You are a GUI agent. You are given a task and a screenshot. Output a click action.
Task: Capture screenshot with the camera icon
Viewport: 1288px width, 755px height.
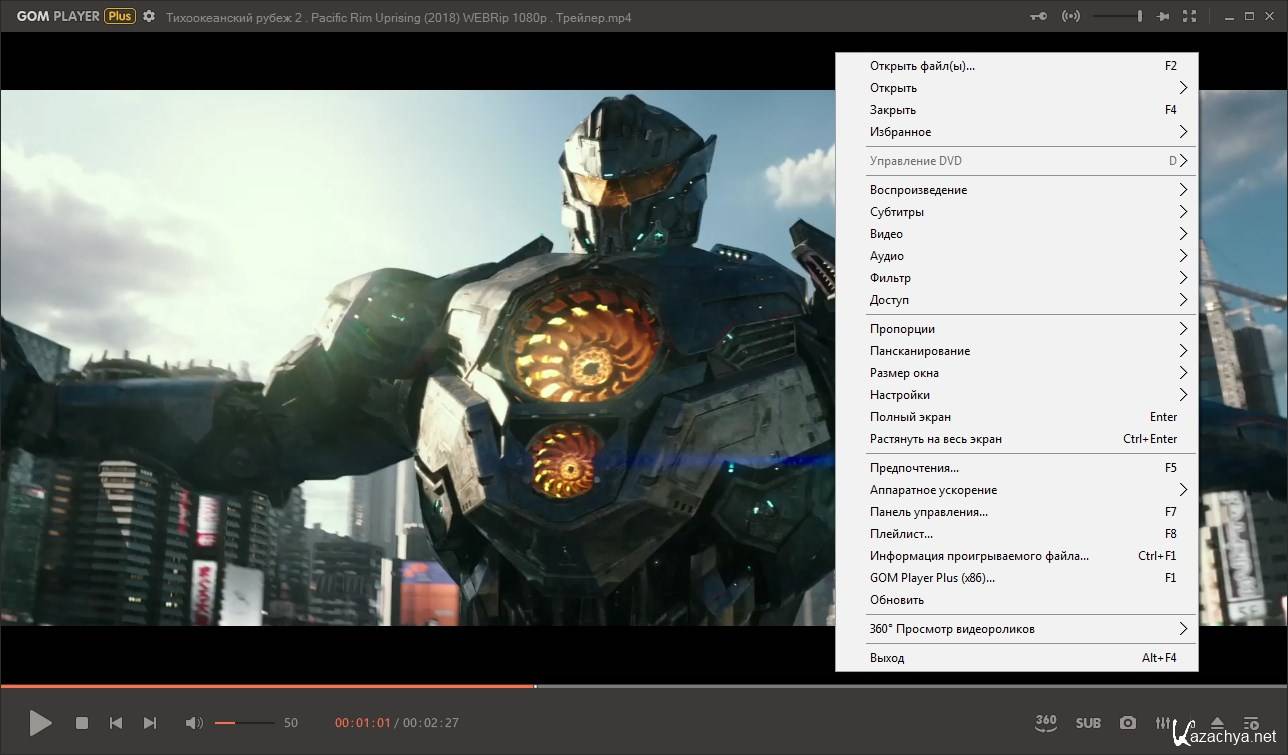pos(1128,723)
